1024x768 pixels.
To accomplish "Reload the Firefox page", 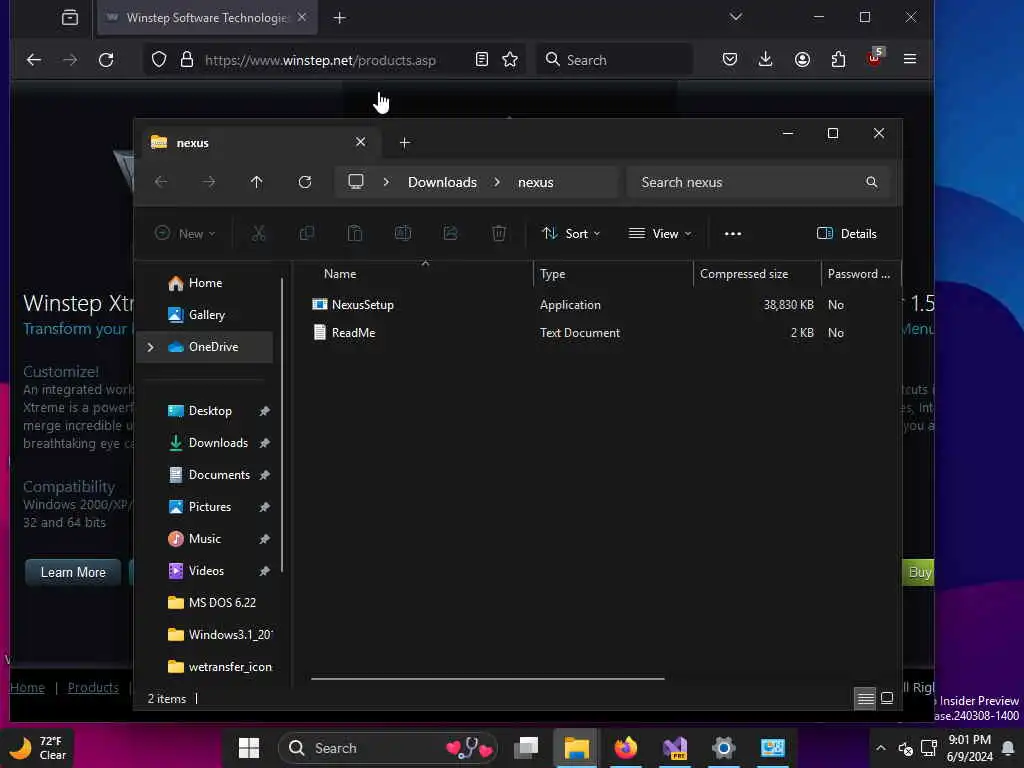I will coord(106,60).
